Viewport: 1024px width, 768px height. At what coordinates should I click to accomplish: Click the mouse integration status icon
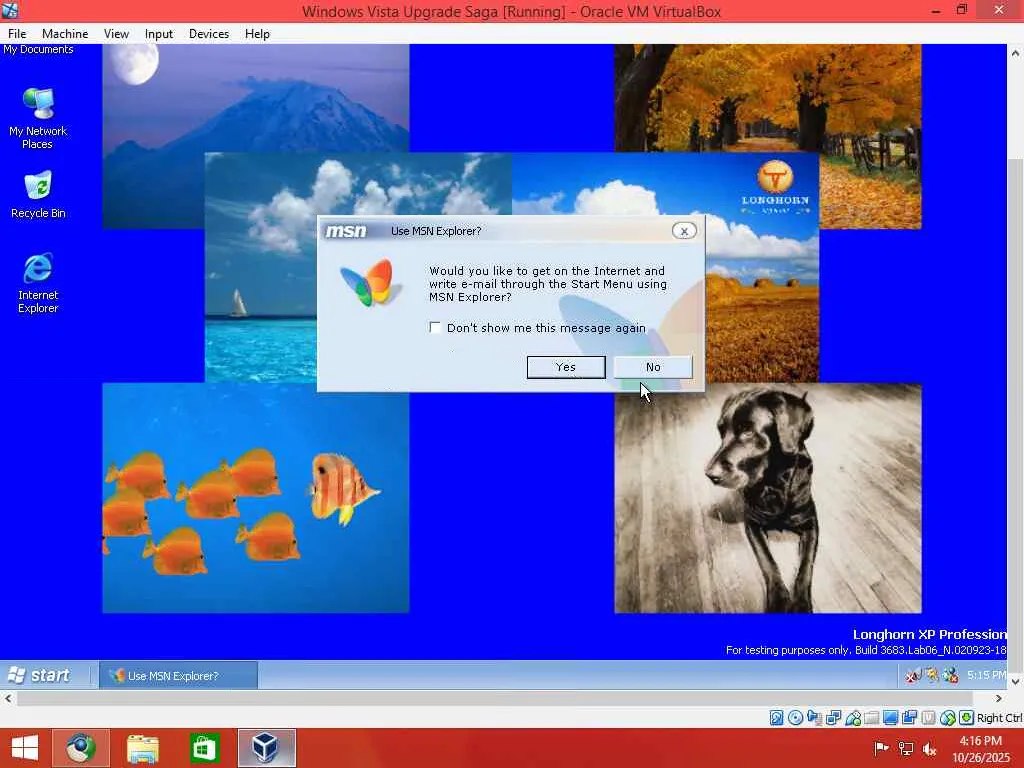pos(948,718)
